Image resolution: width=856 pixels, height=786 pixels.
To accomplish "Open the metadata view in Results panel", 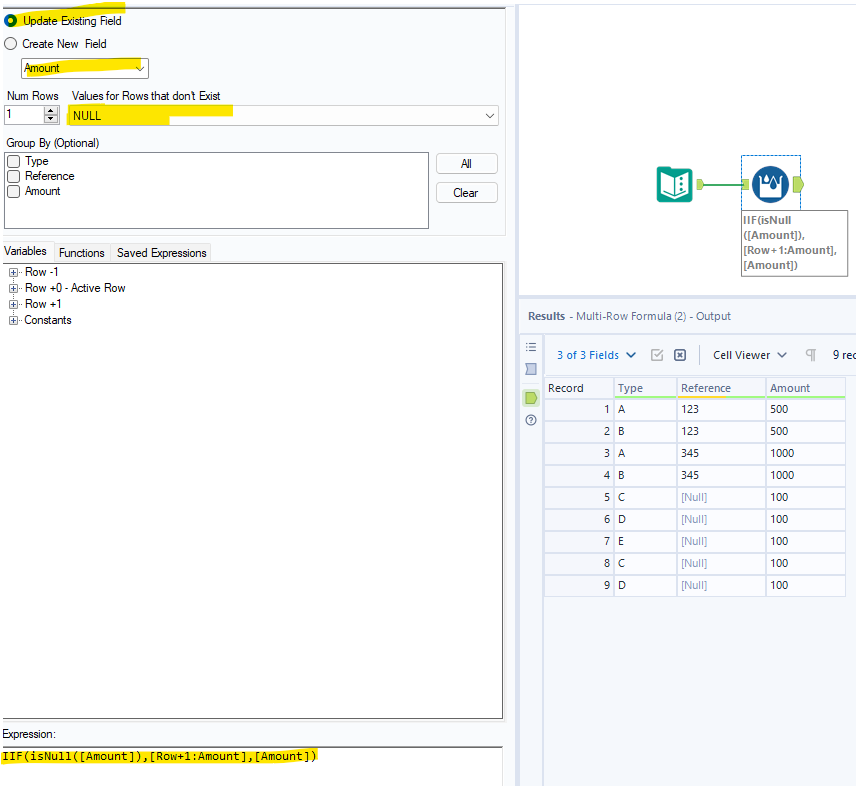I will click(531, 347).
